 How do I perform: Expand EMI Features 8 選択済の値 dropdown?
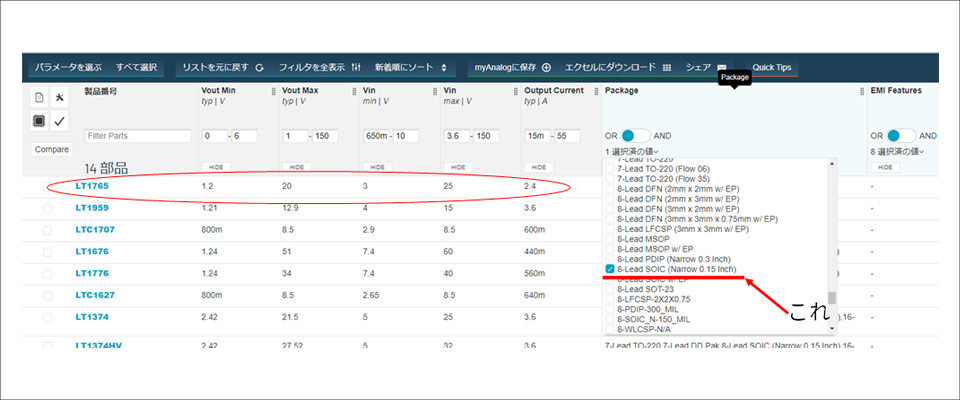(x=897, y=151)
